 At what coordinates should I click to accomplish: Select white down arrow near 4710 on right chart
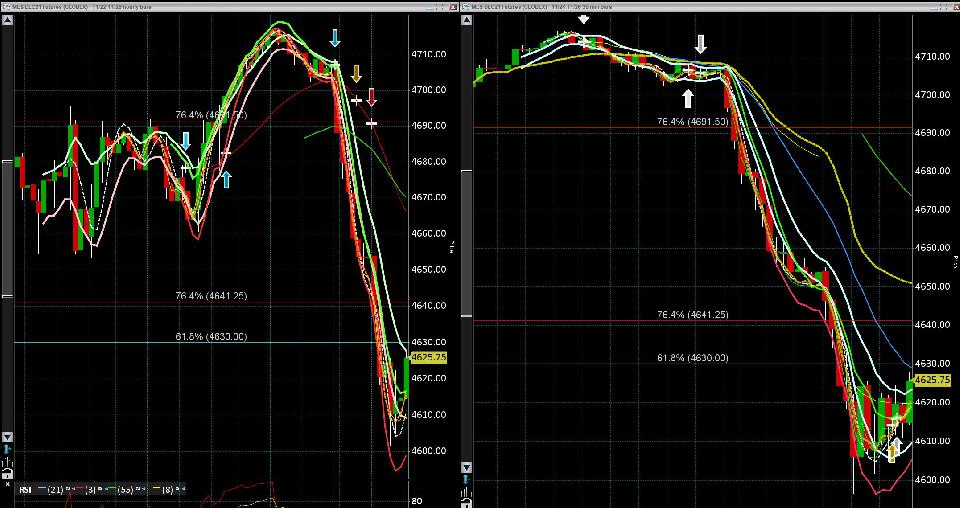tap(701, 43)
